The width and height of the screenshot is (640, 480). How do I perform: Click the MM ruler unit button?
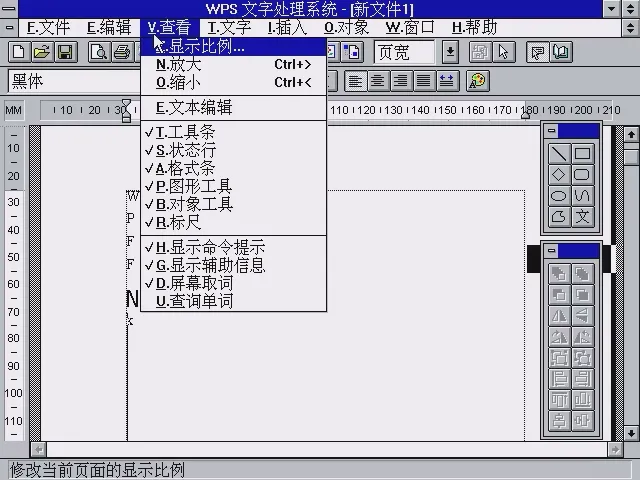pos(14,110)
